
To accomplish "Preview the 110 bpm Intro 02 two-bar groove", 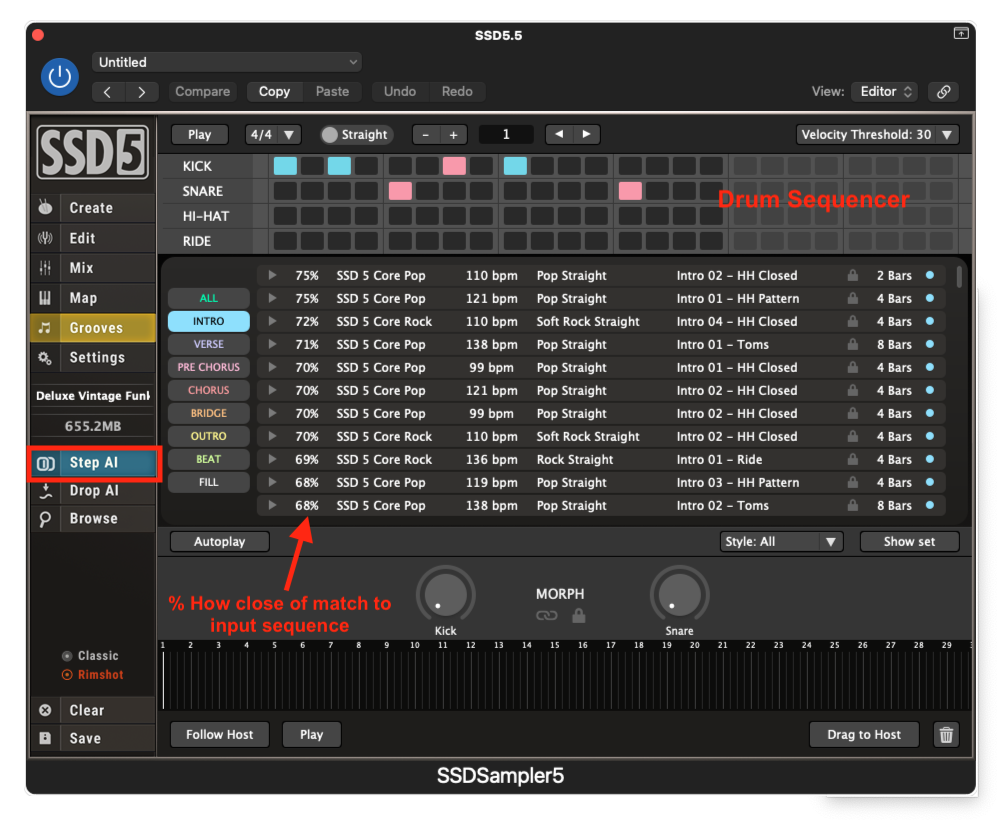I will click(x=272, y=276).
